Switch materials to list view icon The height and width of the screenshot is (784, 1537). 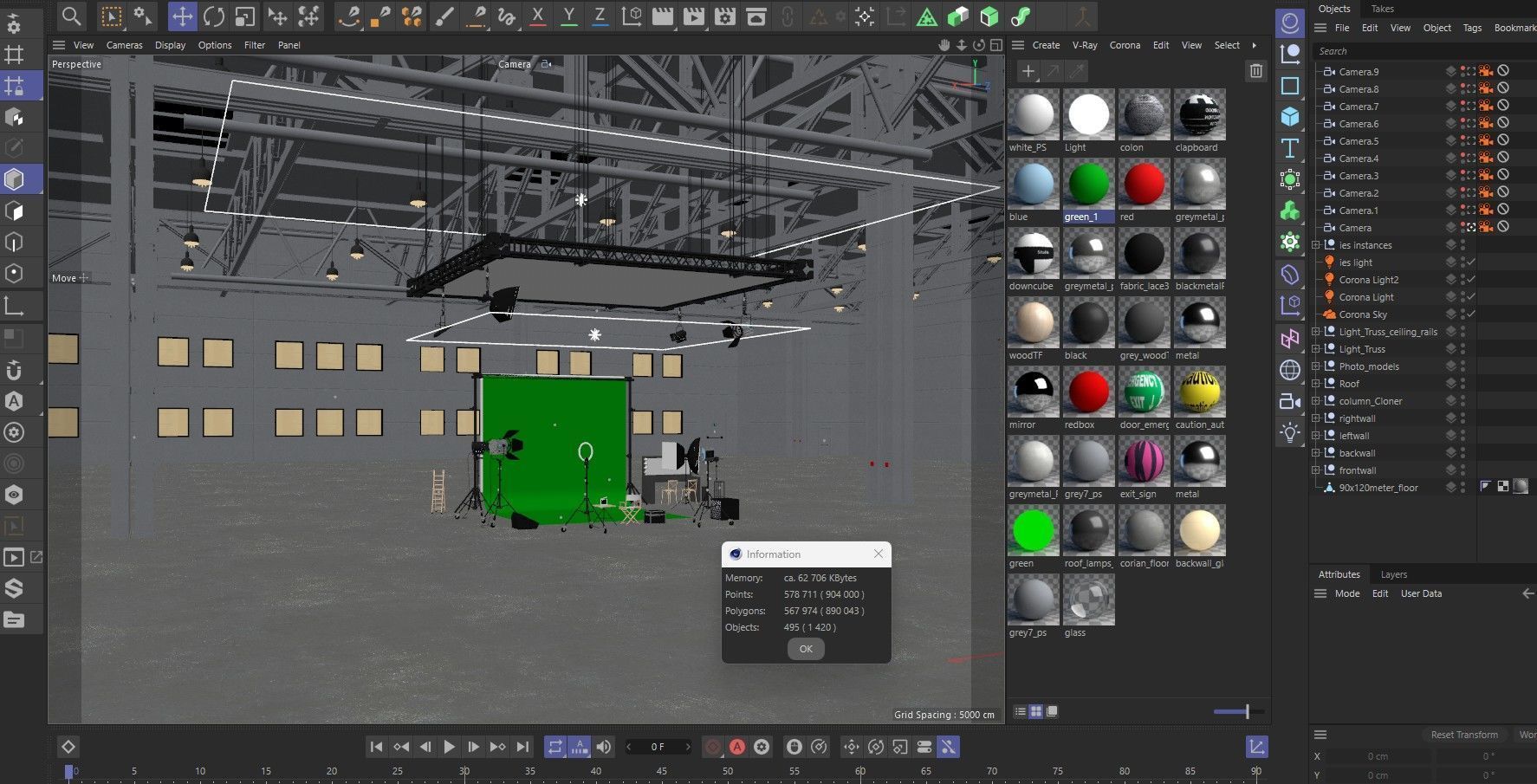(x=1021, y=711)
